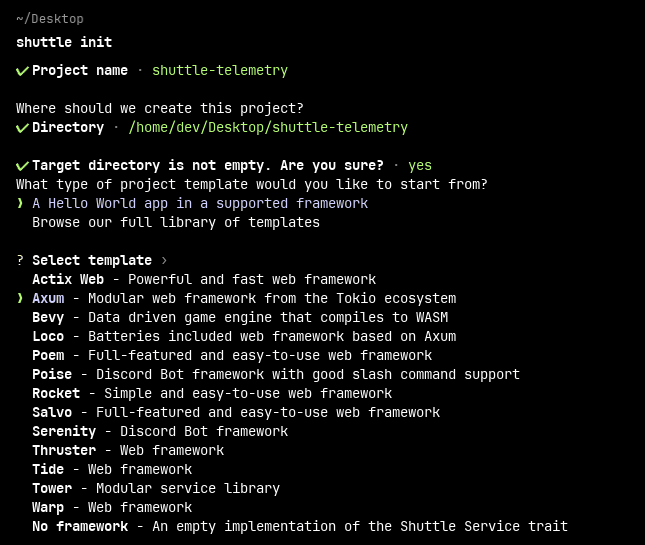Choose Browse our full library of templates
Image resolution: width=645 pixels, height=545 pixels.
[176, 222]
